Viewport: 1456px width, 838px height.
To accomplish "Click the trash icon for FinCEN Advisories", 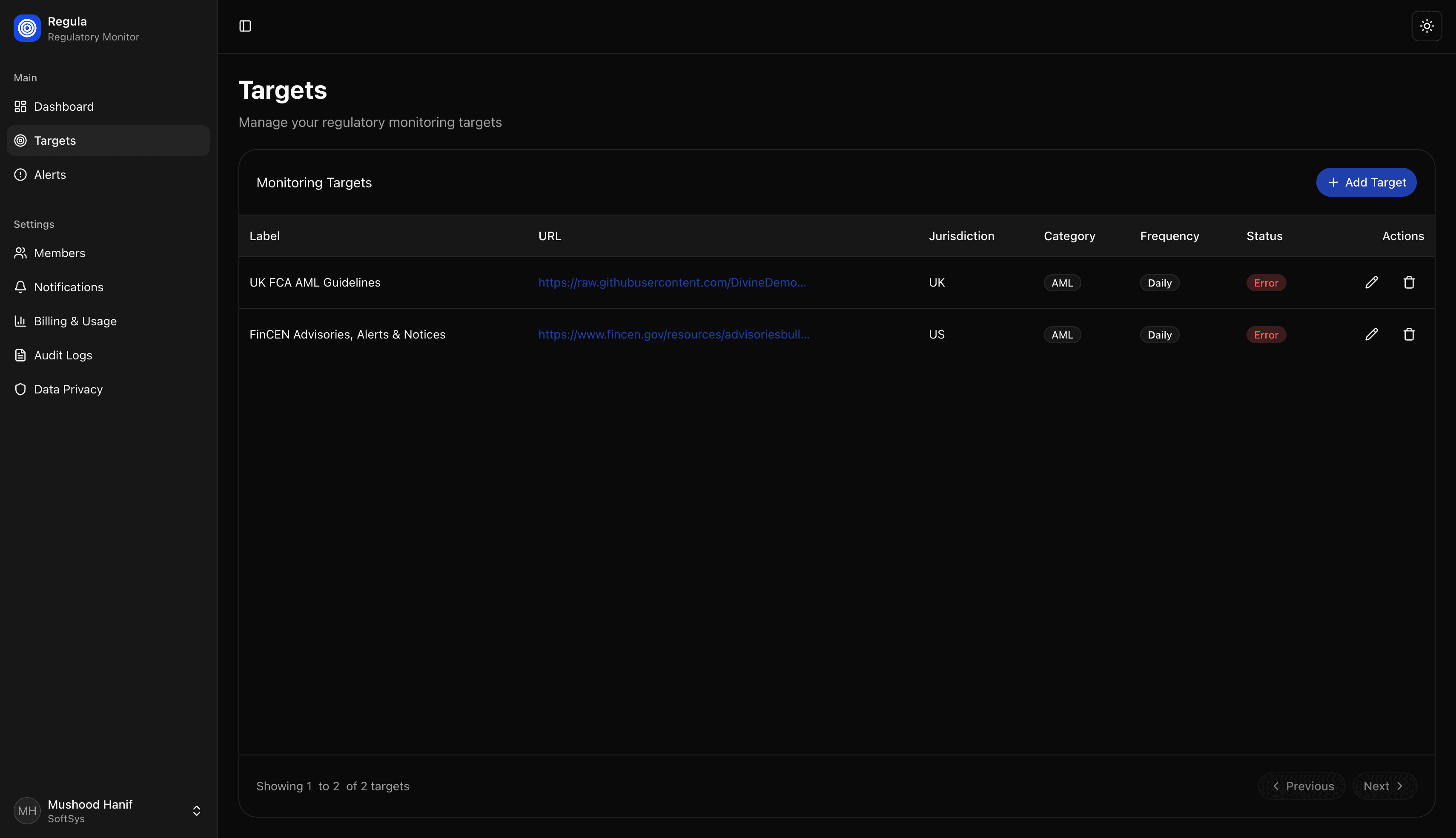I will point(1408,334).
